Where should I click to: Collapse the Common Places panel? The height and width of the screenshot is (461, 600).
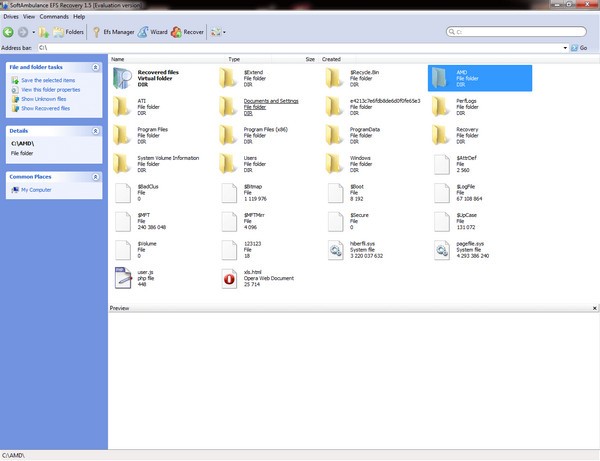(95, 177)
